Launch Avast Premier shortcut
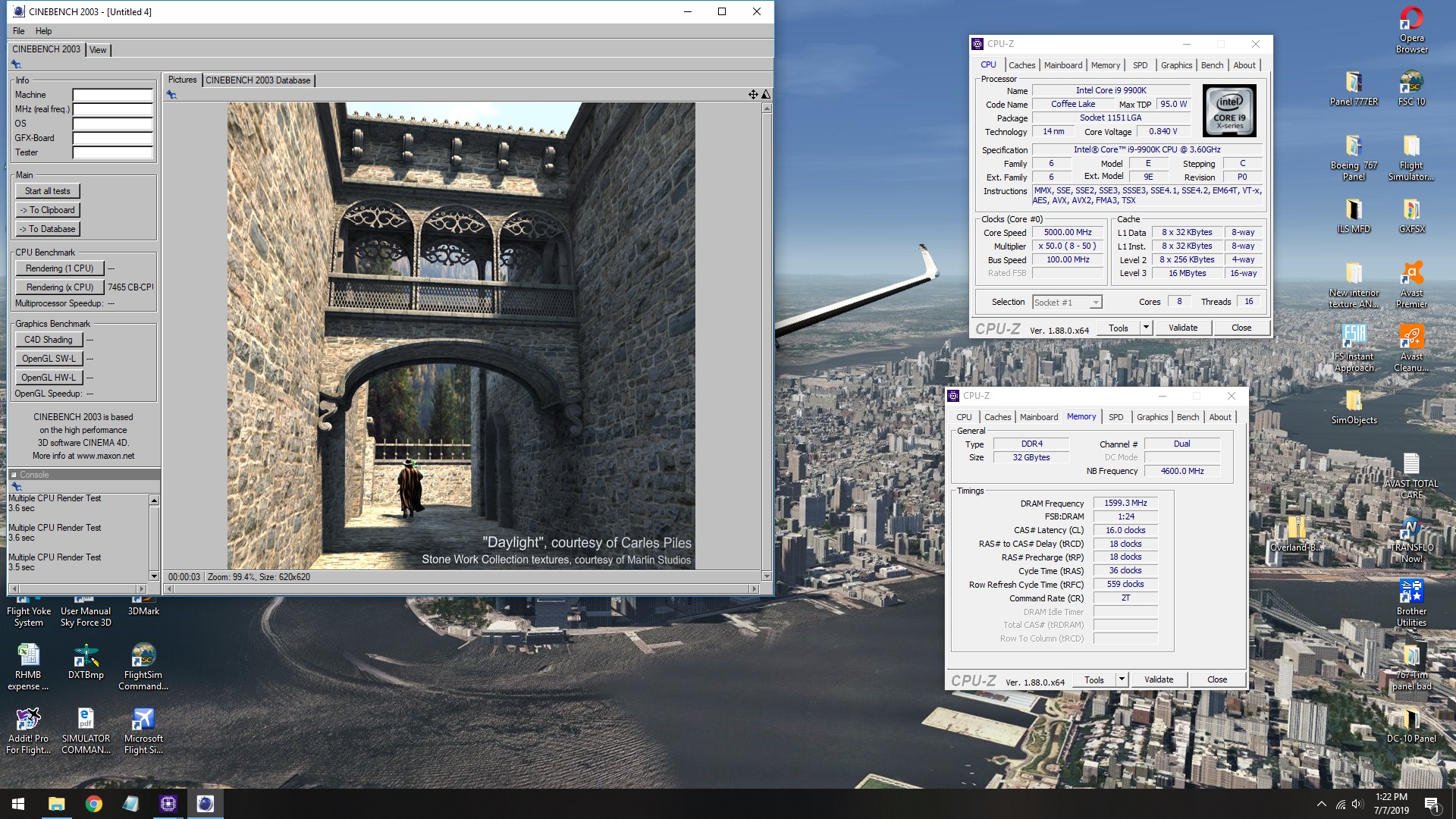This screenshot has width=1456, height=819. click(x=1411, y=285)
